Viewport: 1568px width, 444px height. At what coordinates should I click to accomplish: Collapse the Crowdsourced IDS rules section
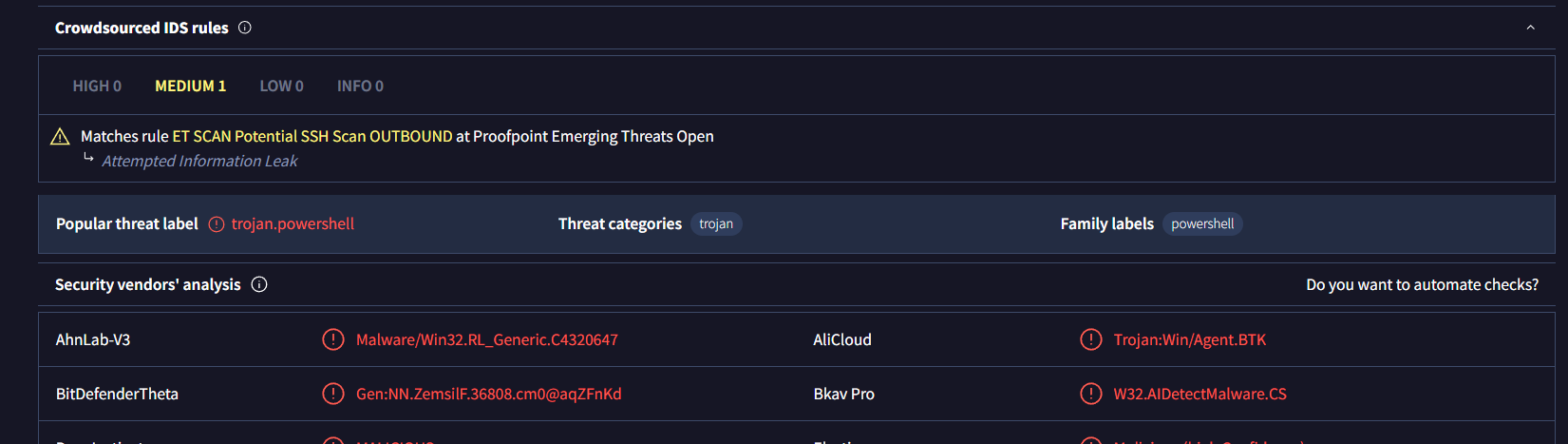click(1530, 28)
